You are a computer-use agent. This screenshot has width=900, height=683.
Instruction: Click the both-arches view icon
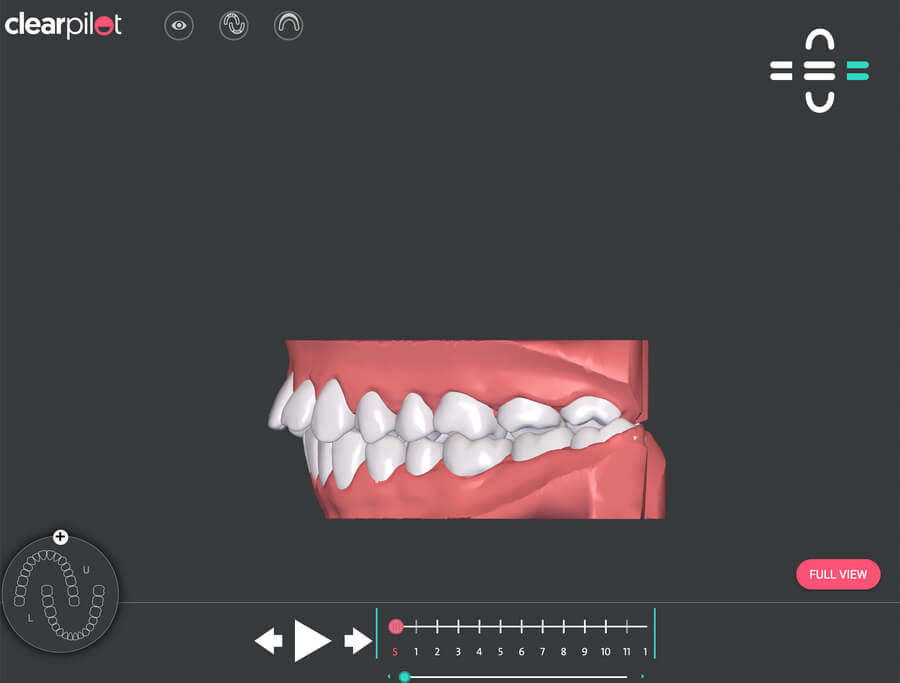233,26
